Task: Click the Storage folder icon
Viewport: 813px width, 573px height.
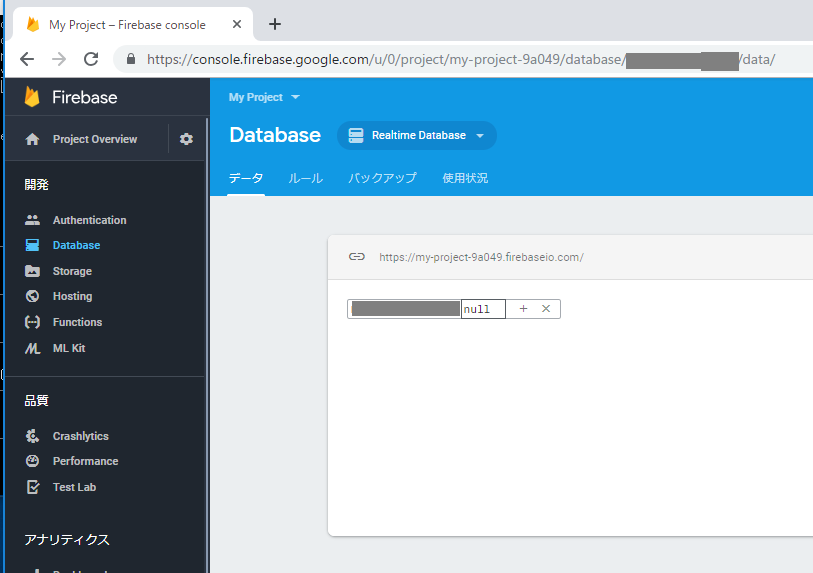Action: (32, 271)
